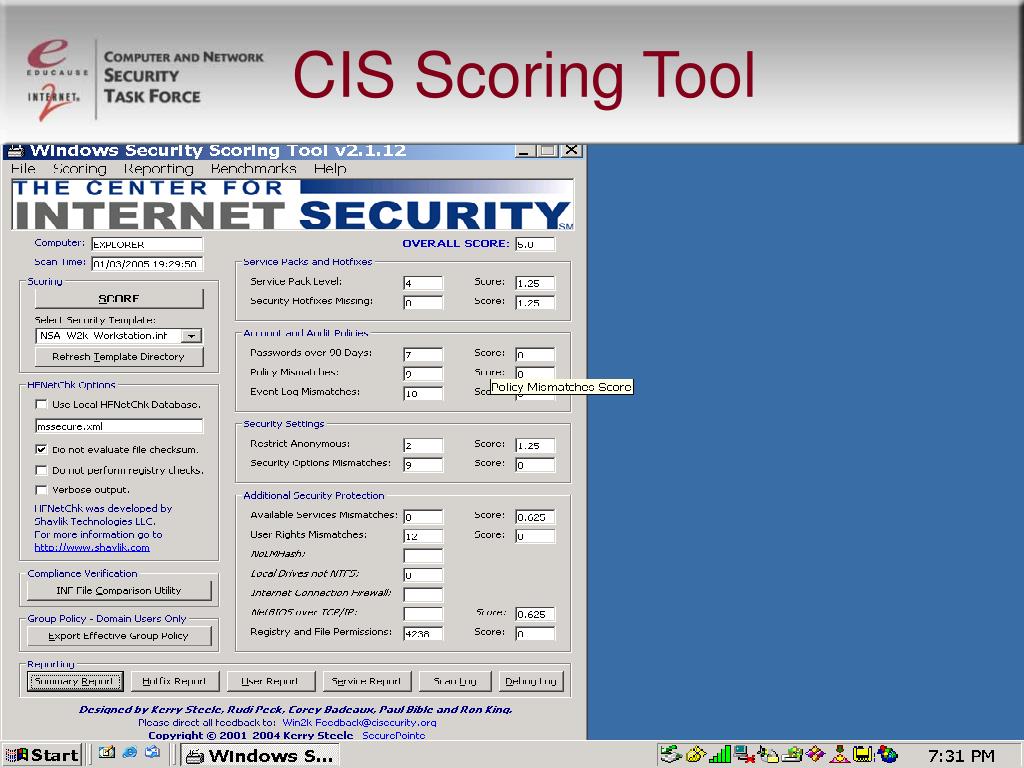Click the Scan Time field
1024x768 pixels.
[x=147, y=264]
